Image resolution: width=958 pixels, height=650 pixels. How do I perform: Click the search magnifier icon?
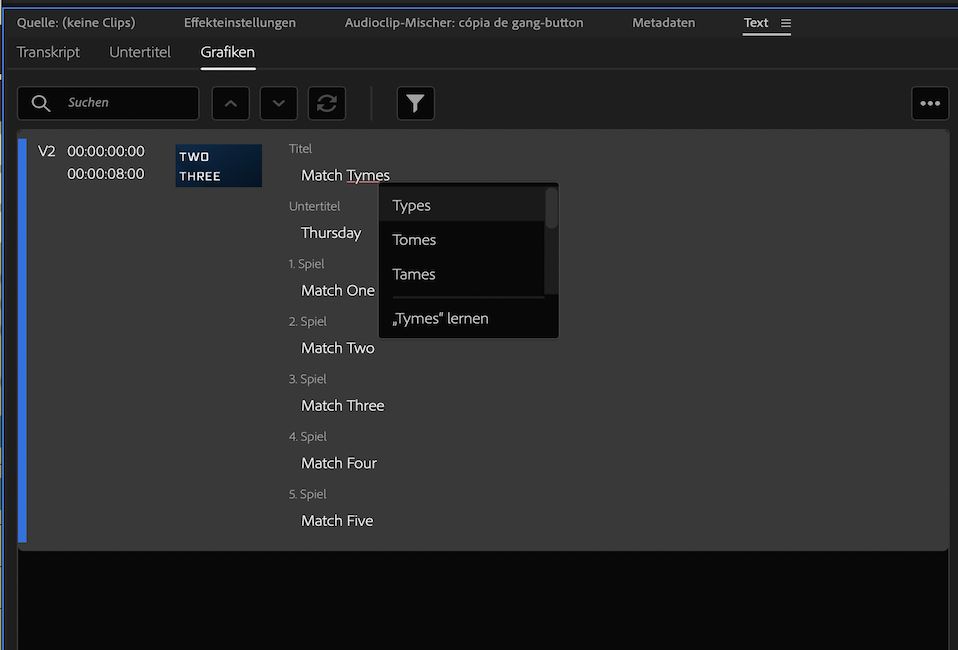tap(41, 103)
